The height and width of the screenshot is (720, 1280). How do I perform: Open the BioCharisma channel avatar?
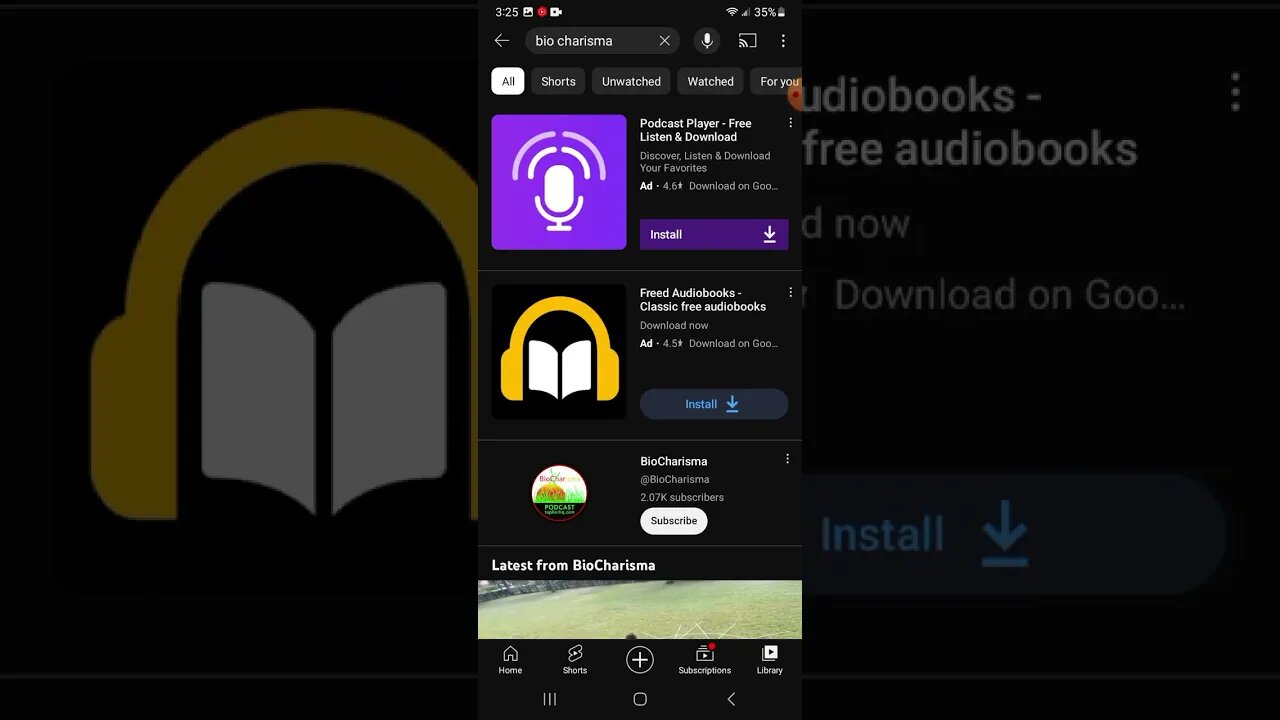pyautogui.click(x=559, y=493)
